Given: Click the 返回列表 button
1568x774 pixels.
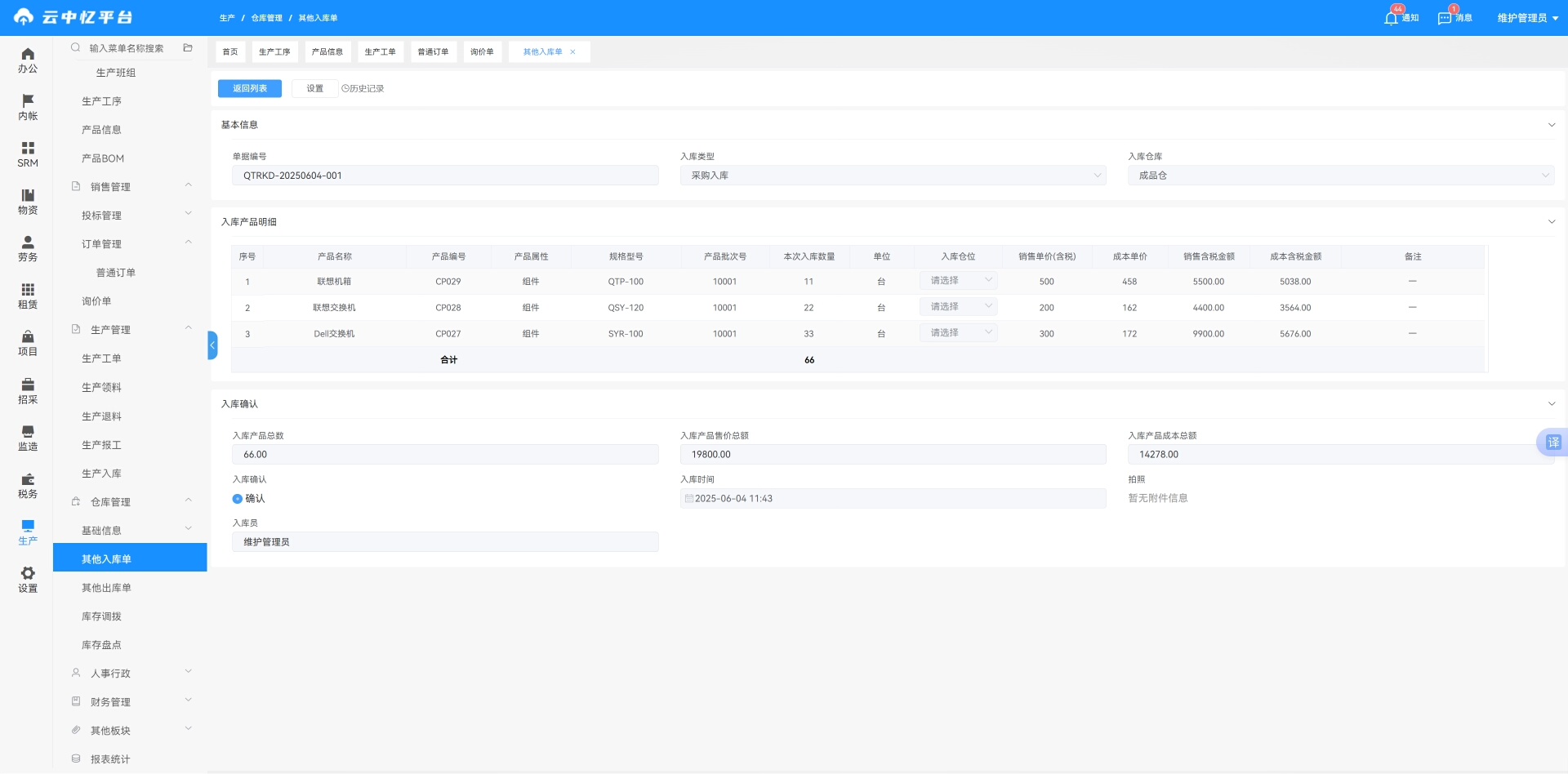Looking at the screenshot, I should pos(250,89).
